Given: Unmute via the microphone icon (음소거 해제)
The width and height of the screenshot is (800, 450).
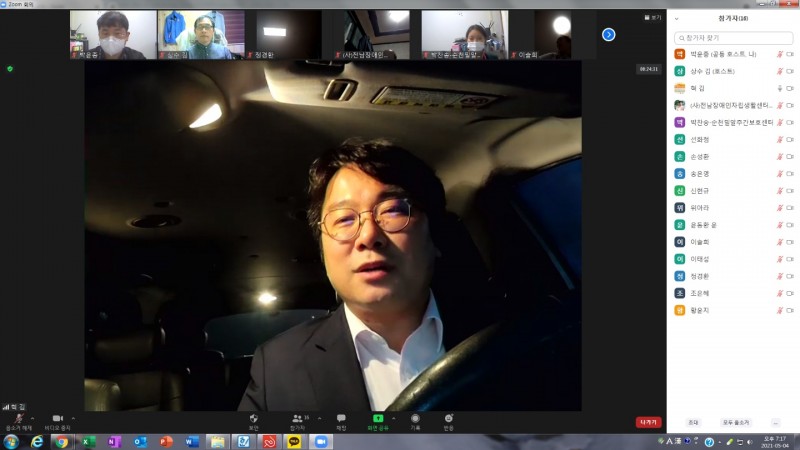Looking at the screenshot, I should 19,419.
